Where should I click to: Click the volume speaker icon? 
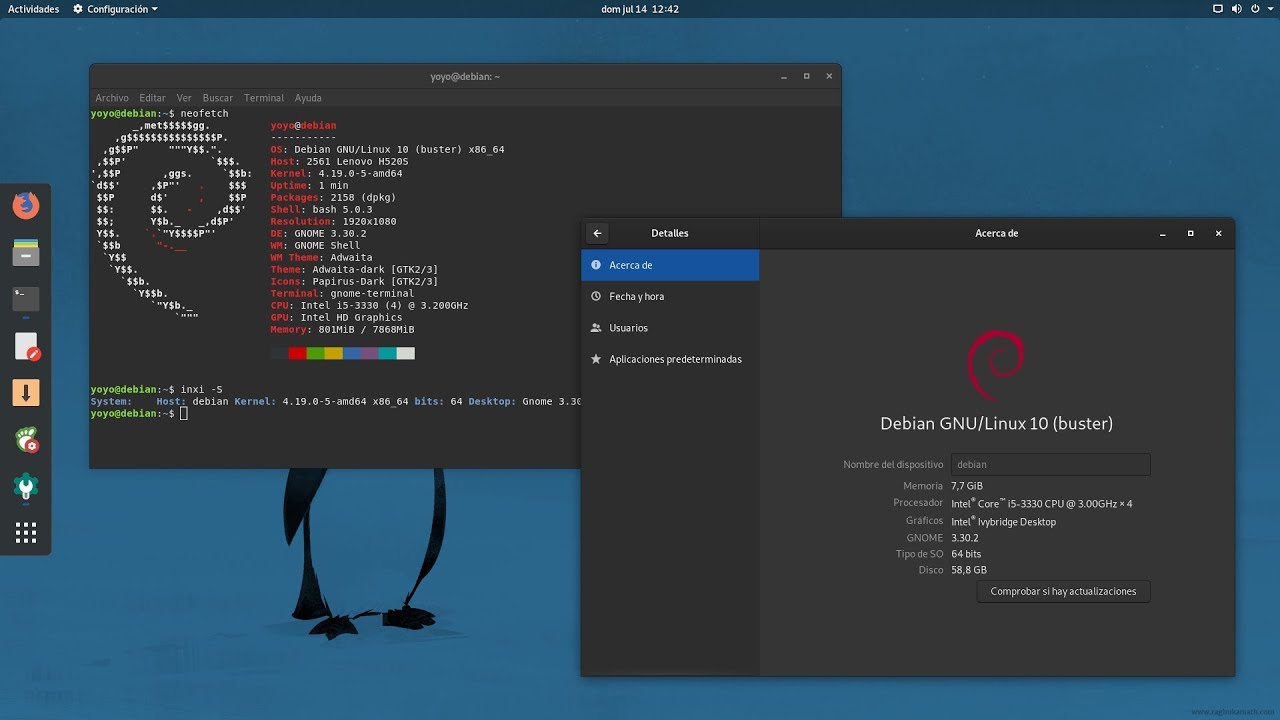click(x=1236, y=9)
